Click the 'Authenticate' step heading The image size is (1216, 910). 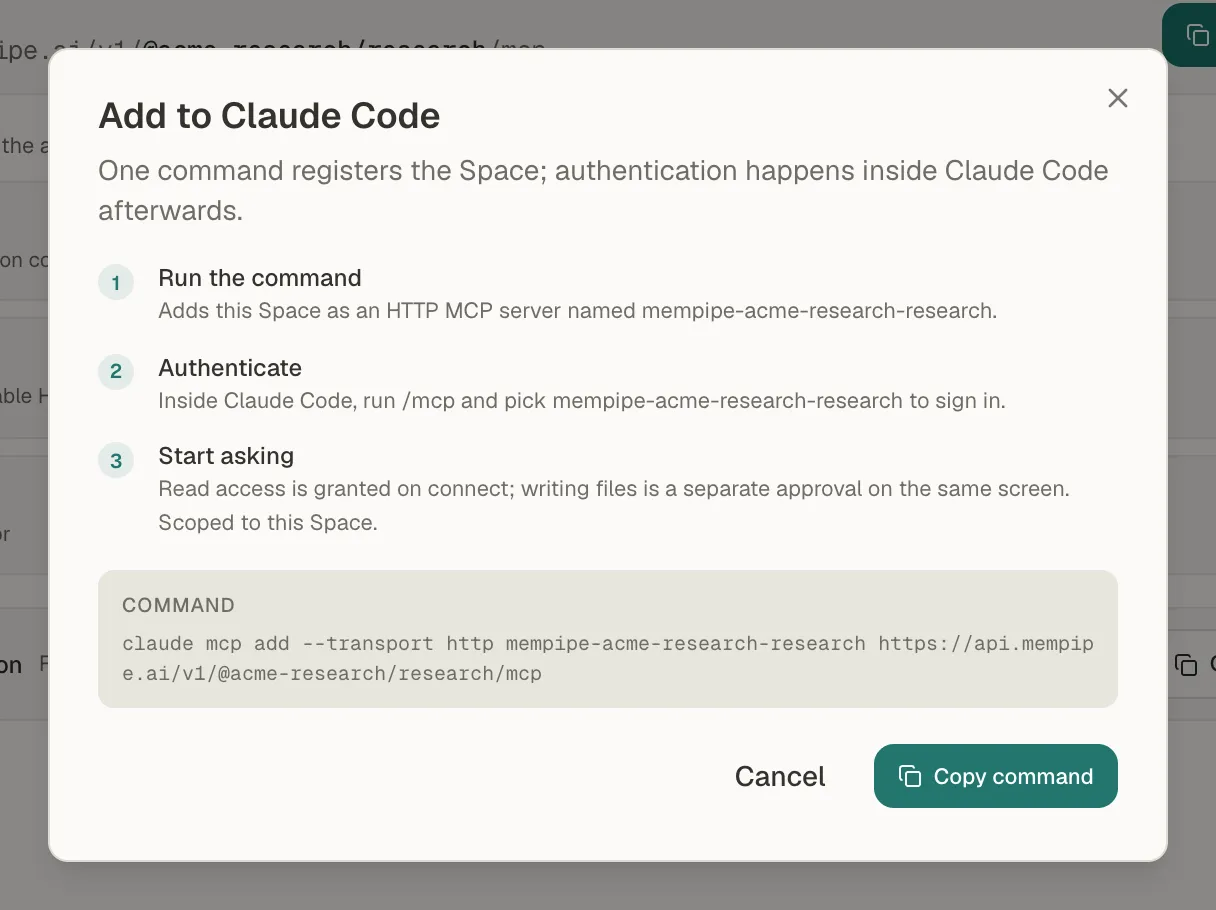pos(230,368)
